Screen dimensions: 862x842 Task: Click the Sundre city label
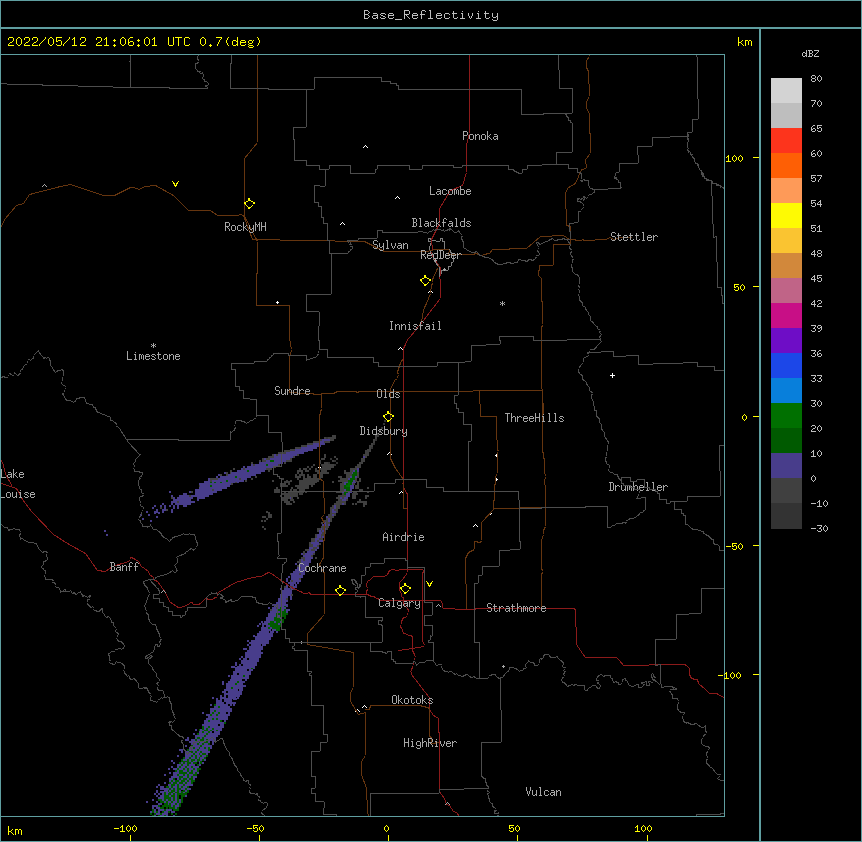(x=292, y=391)
